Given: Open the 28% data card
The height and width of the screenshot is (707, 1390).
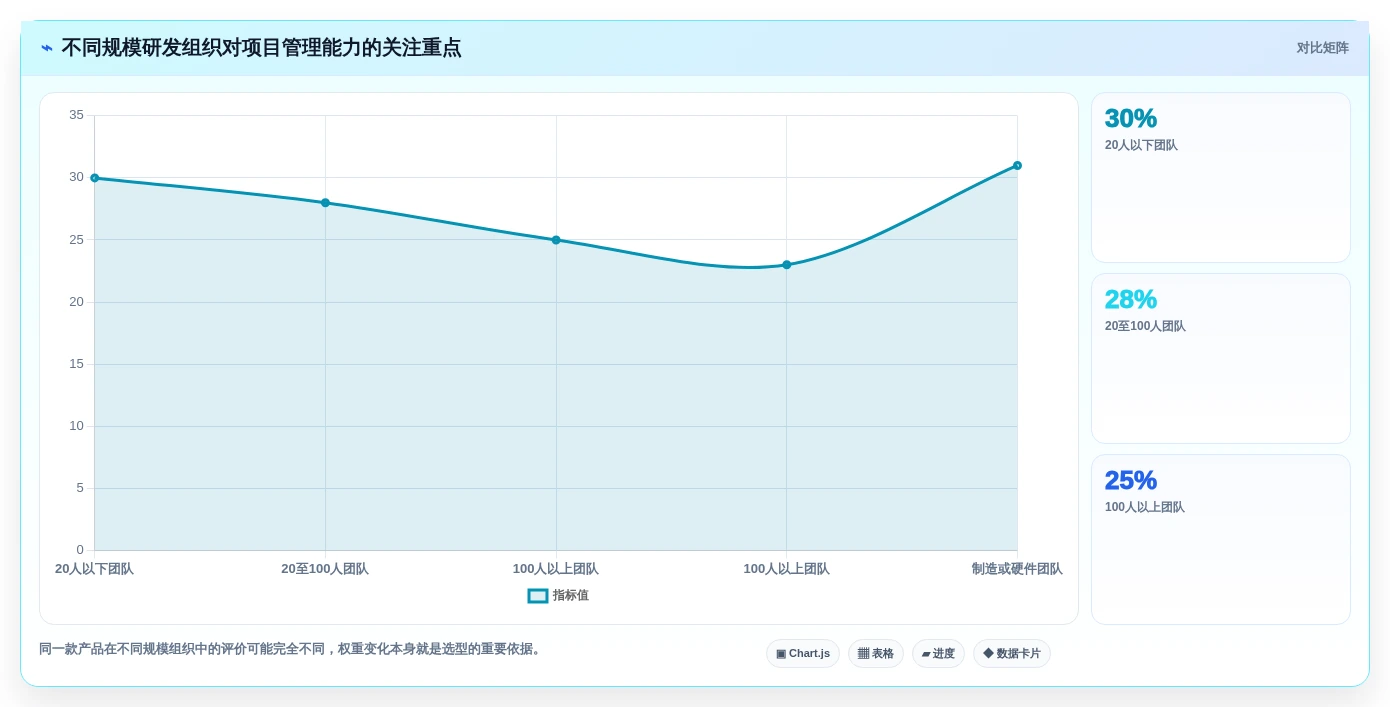Looking at the screenshot, I should [1221, 359].
